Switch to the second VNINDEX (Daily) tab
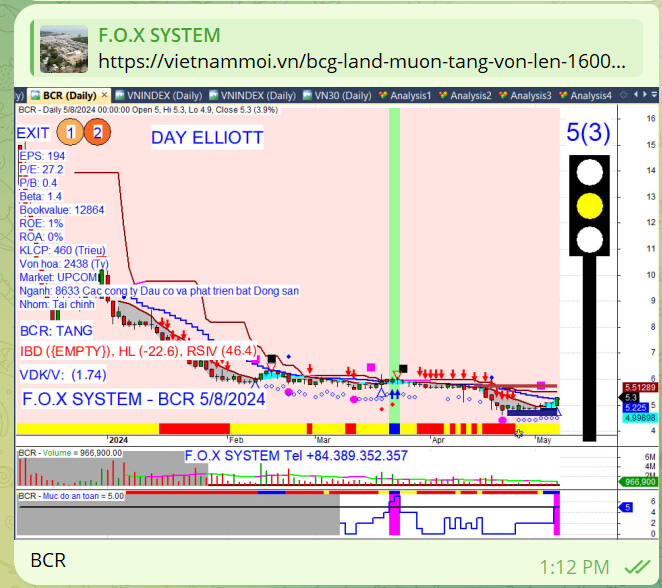662x588 pixels. pyautogui.click(x=252, y=96)
